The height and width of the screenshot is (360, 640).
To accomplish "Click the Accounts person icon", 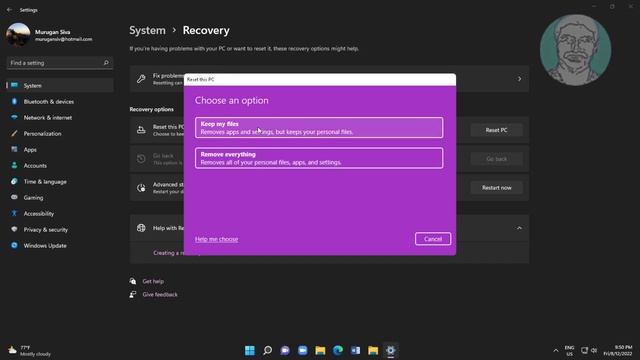I will tap(14, 165).
